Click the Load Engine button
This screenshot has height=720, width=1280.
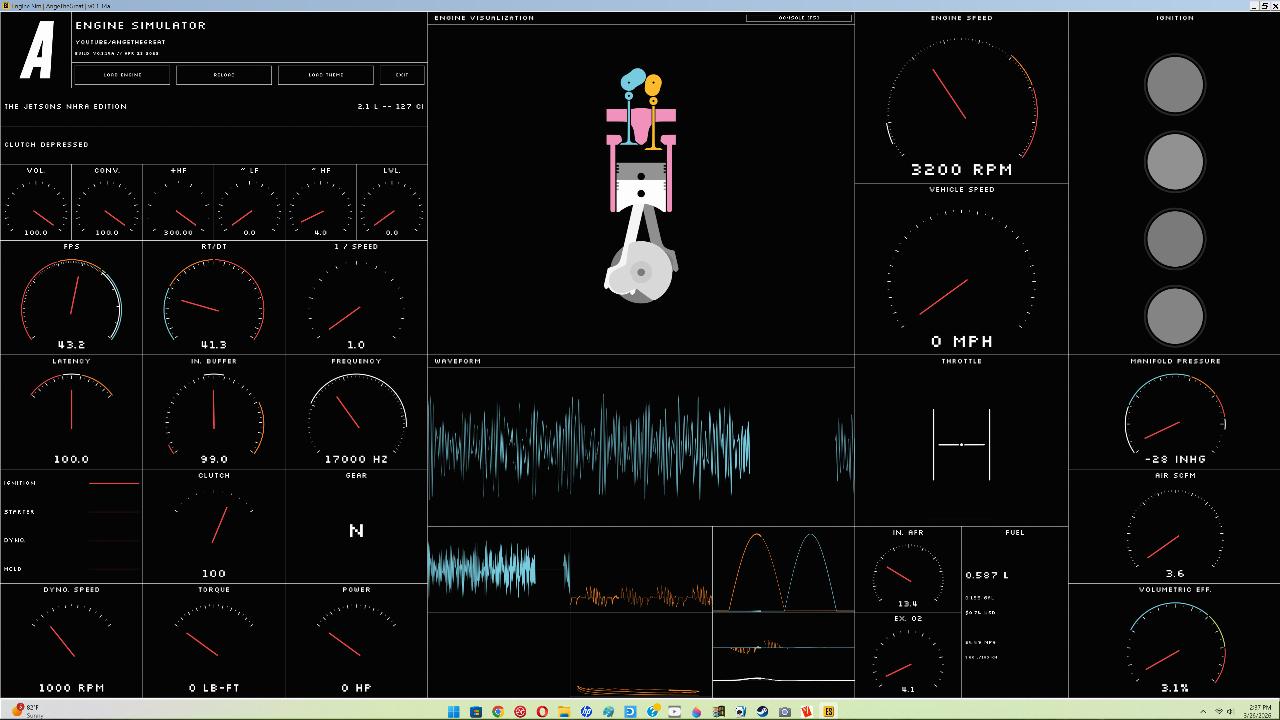[x=123, y=75]
